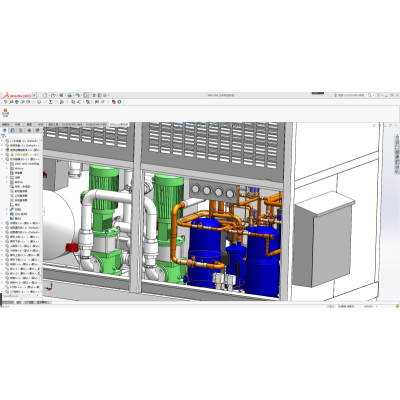Open the PropertyManager tab icon
Screen dimensions: 400x400
[13, 130]
